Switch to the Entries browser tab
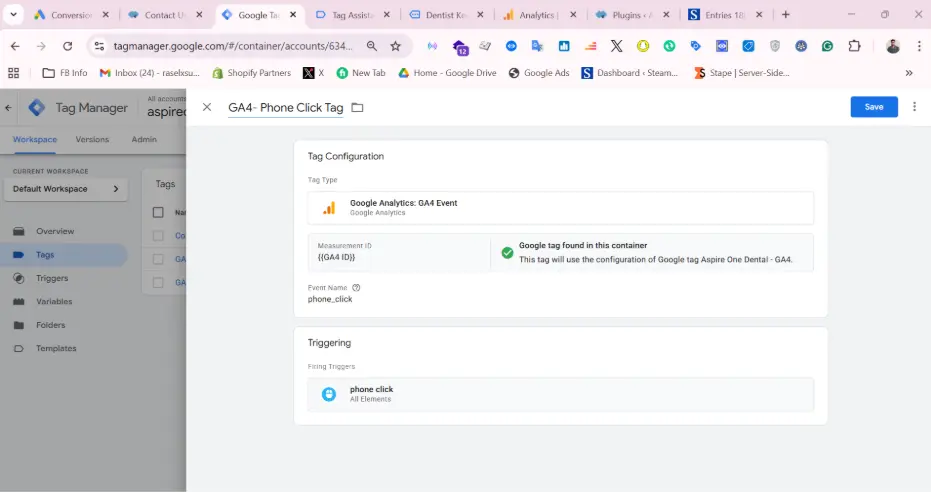The height and width of the screenshot is (492, 931). coord(724,15)
